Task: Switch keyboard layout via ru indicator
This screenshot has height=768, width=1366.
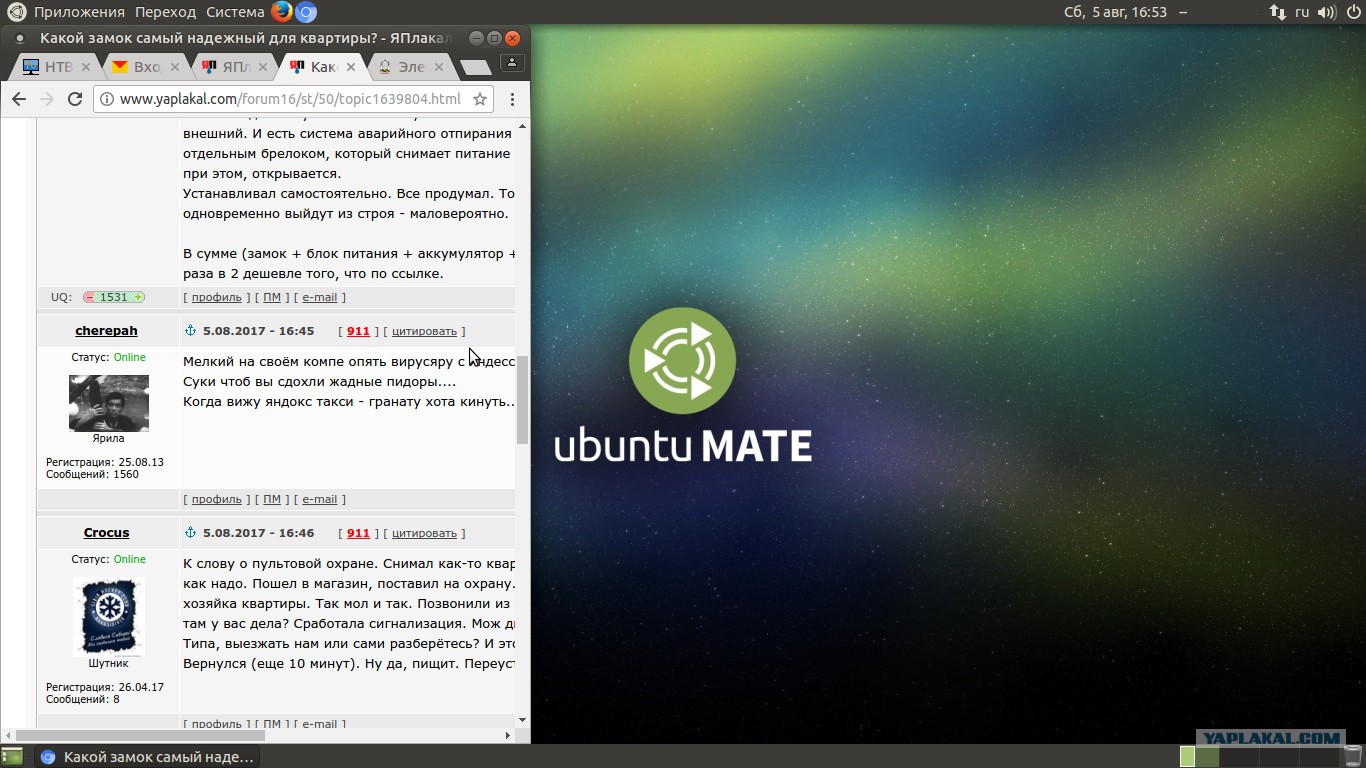Action: tap(1302, 12)
